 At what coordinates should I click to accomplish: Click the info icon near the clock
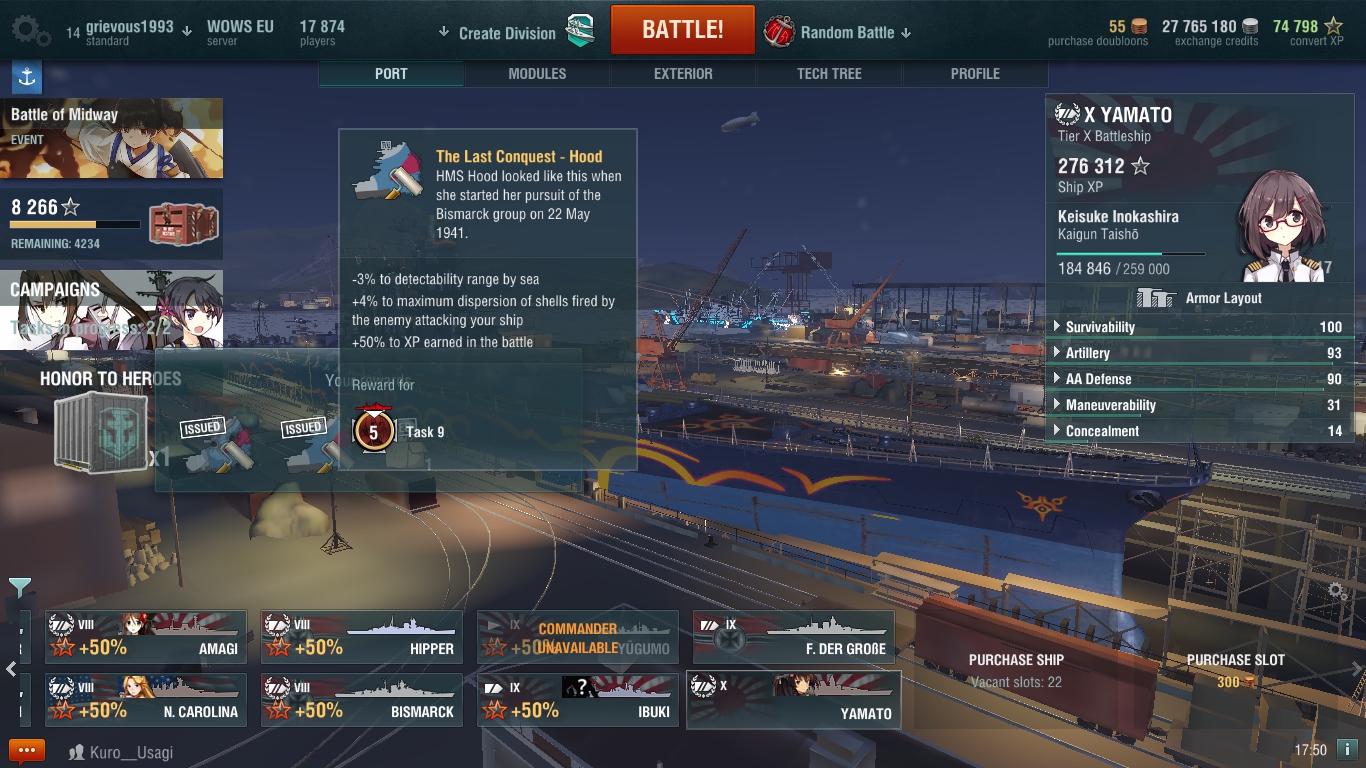click(1346, 749)
